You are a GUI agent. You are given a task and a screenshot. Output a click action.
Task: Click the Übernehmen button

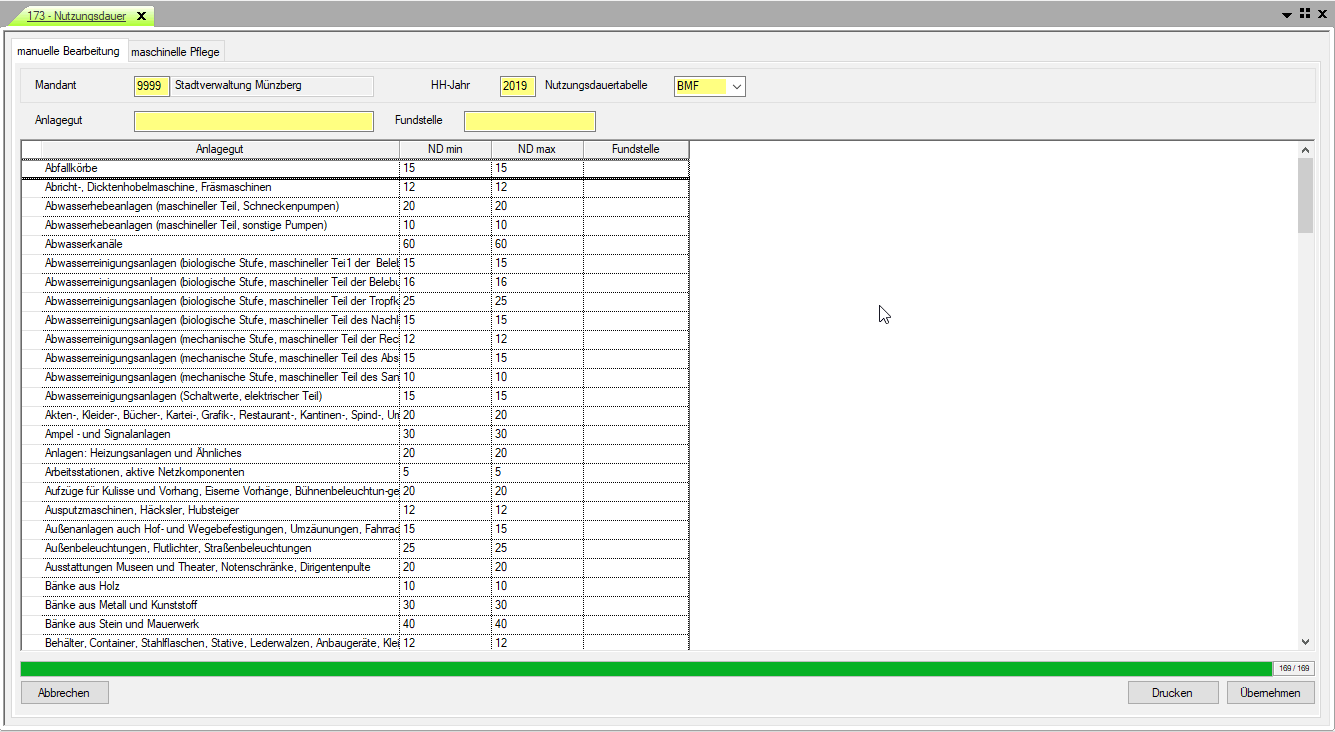pos(1270,693)
